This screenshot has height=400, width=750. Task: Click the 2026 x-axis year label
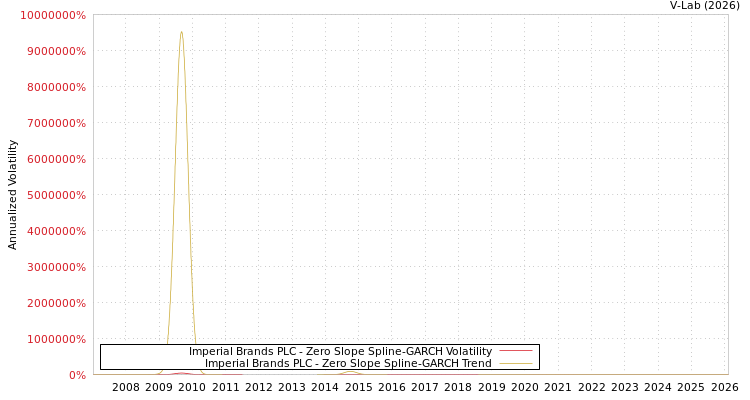725,388
